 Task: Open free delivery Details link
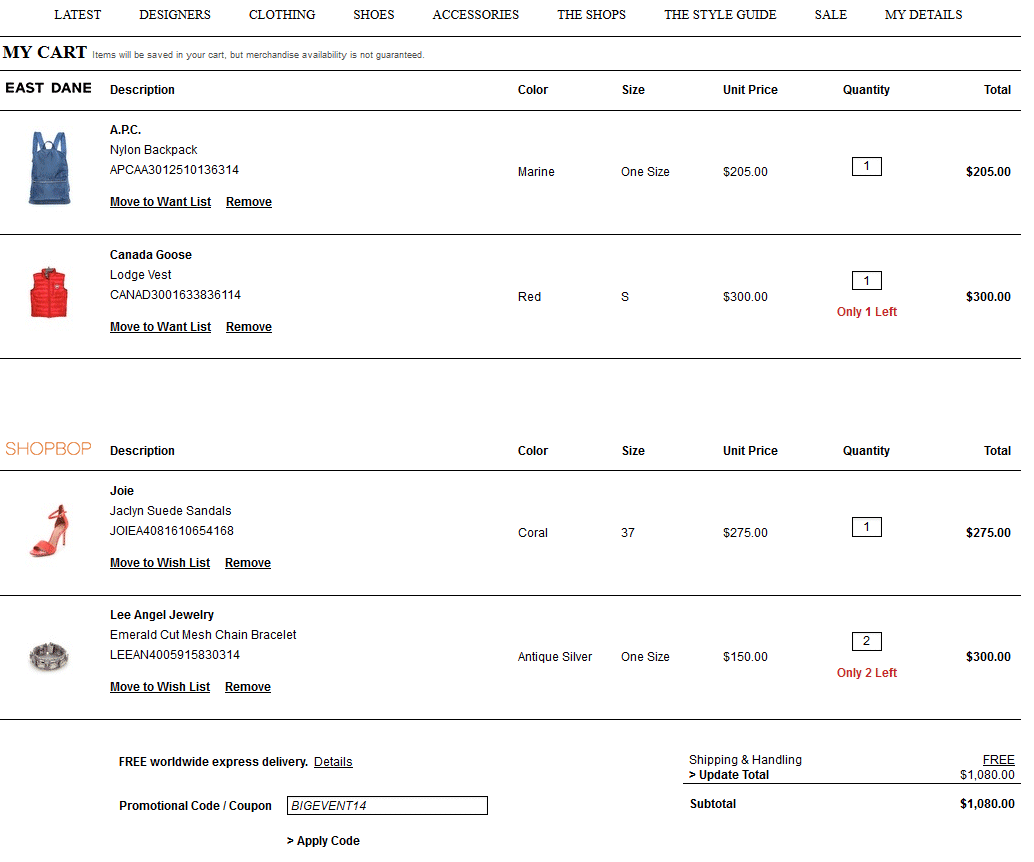pos(333,762)
